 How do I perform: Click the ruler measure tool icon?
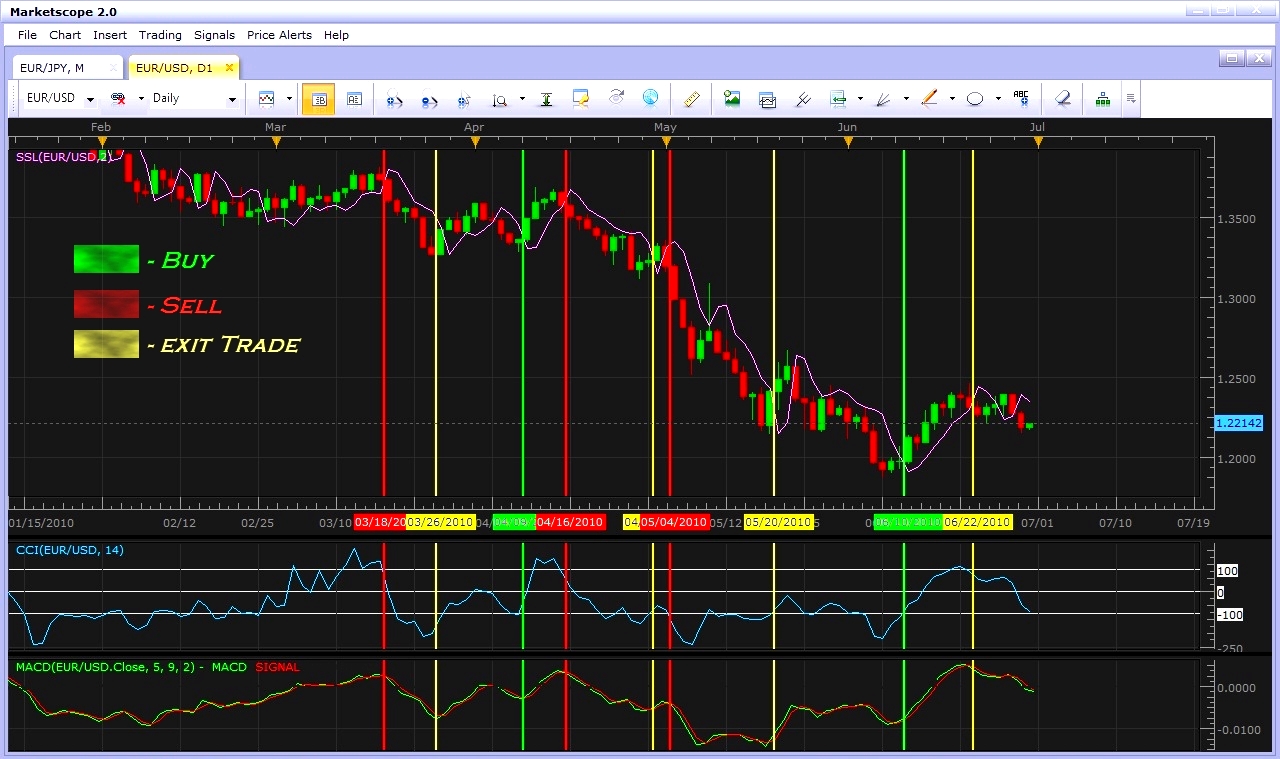tap(691, 99)
